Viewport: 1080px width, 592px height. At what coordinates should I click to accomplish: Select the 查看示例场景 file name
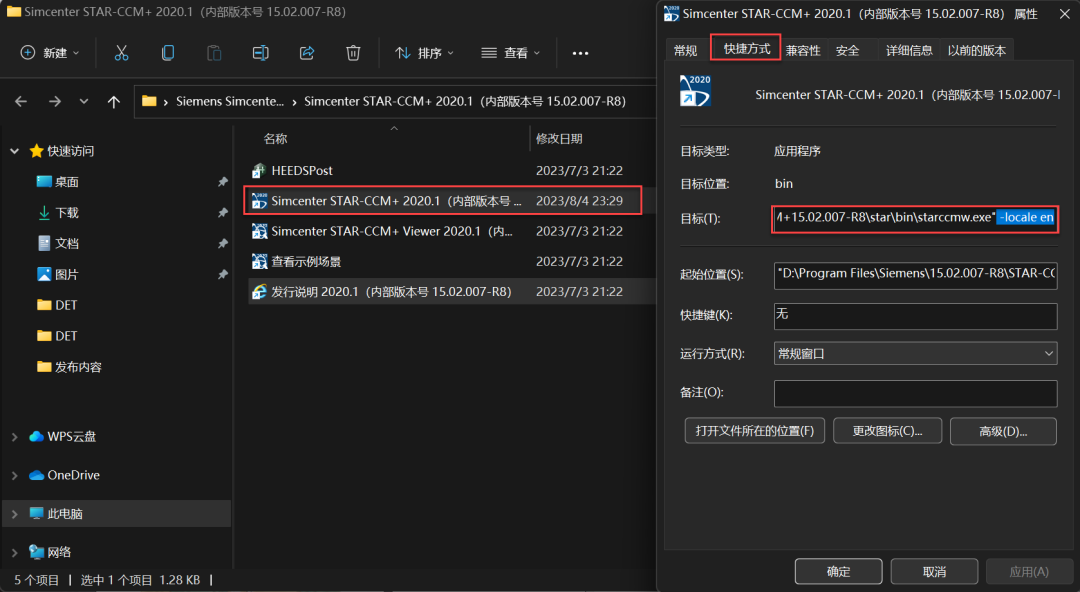306,261
